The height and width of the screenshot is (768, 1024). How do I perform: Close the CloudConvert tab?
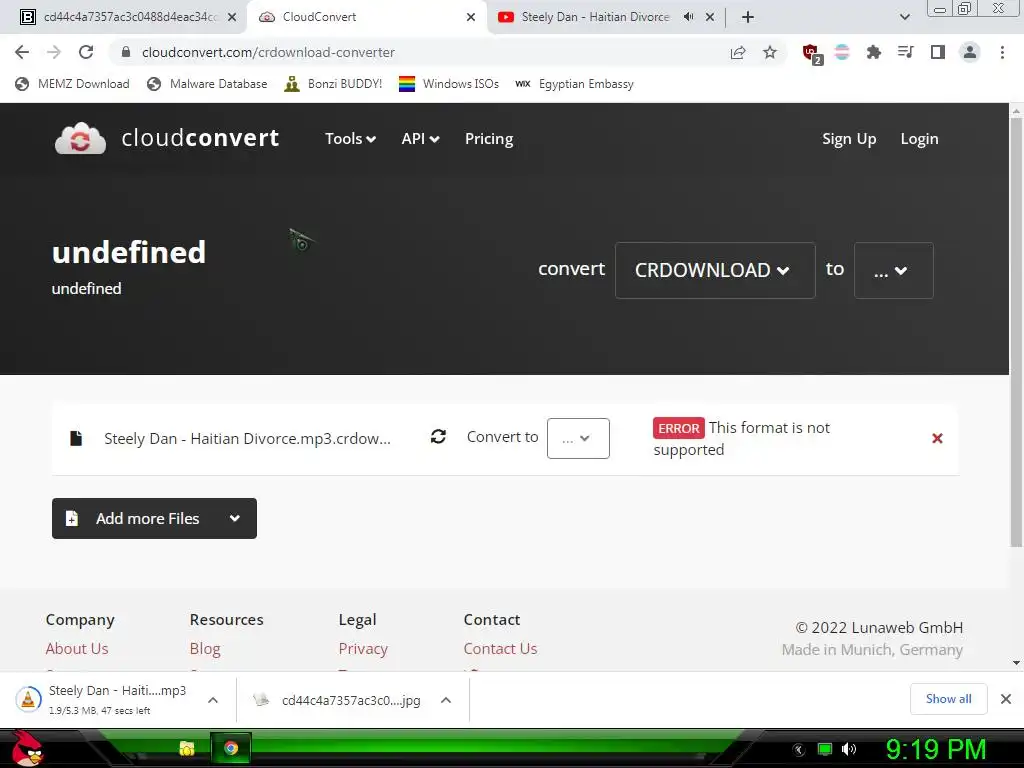click(471, 17)
